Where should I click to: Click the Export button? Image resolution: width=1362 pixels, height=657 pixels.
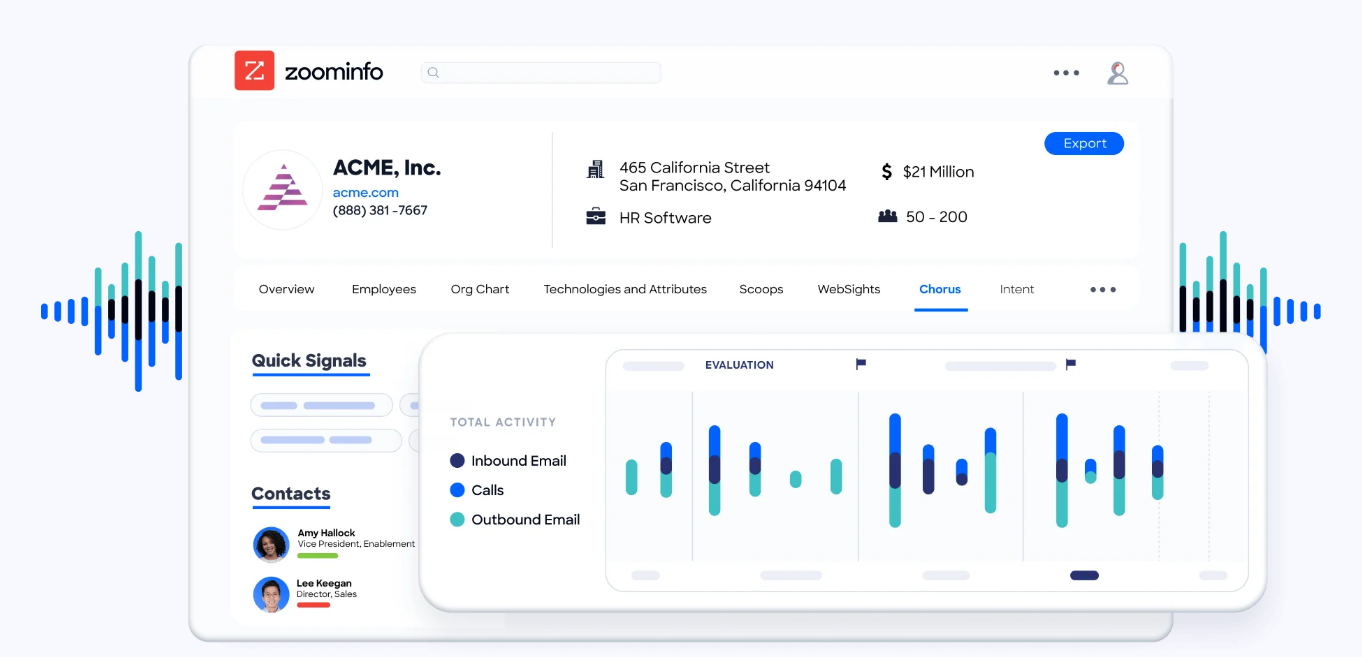1084,144
